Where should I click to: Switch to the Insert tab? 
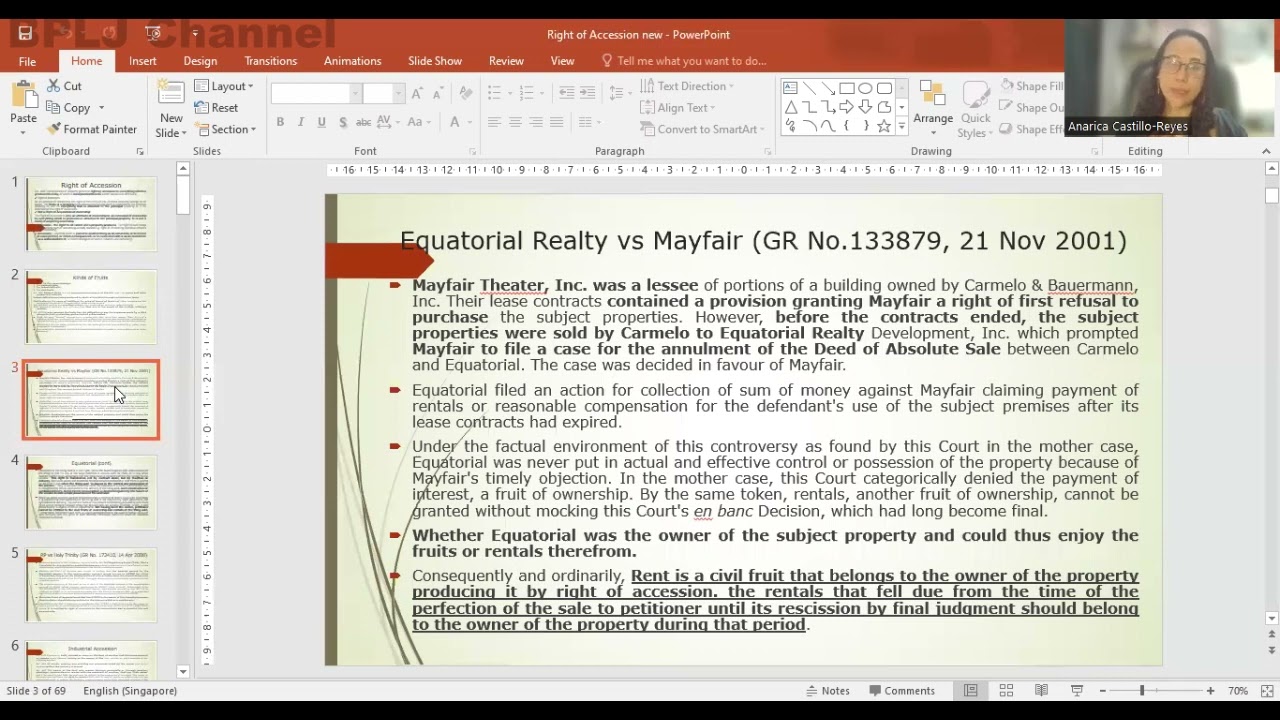143,61
